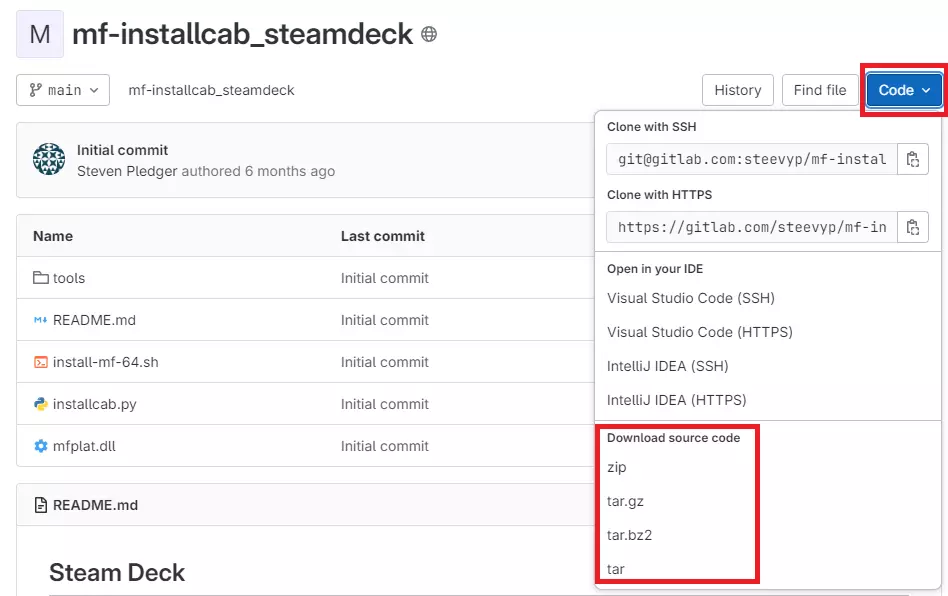Viewport: 948px width, 596px height.
Task: Open the main branch dropdown
Action: coord(63,90)
